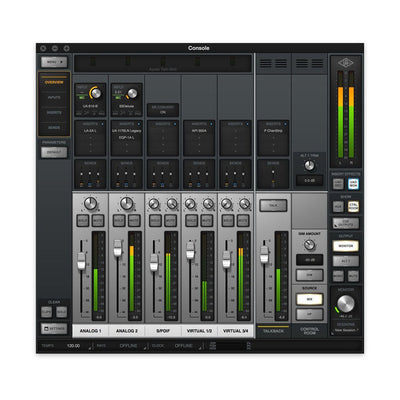Mute the Virtual 3/4 channel
Screen dimensions: 400x400
[x=243, y=221]
